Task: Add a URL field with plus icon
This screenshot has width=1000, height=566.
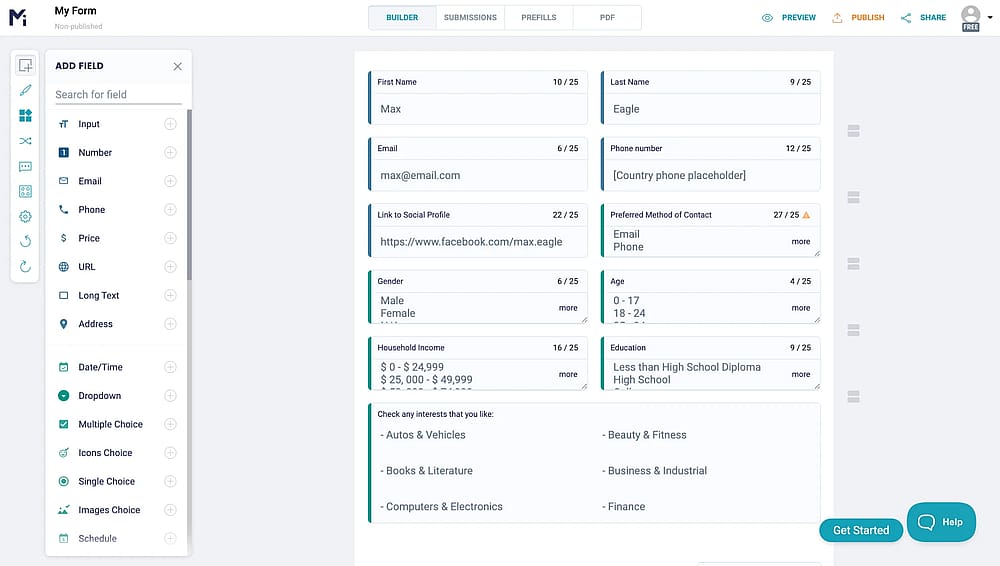Action: click(x=170, y=267)
